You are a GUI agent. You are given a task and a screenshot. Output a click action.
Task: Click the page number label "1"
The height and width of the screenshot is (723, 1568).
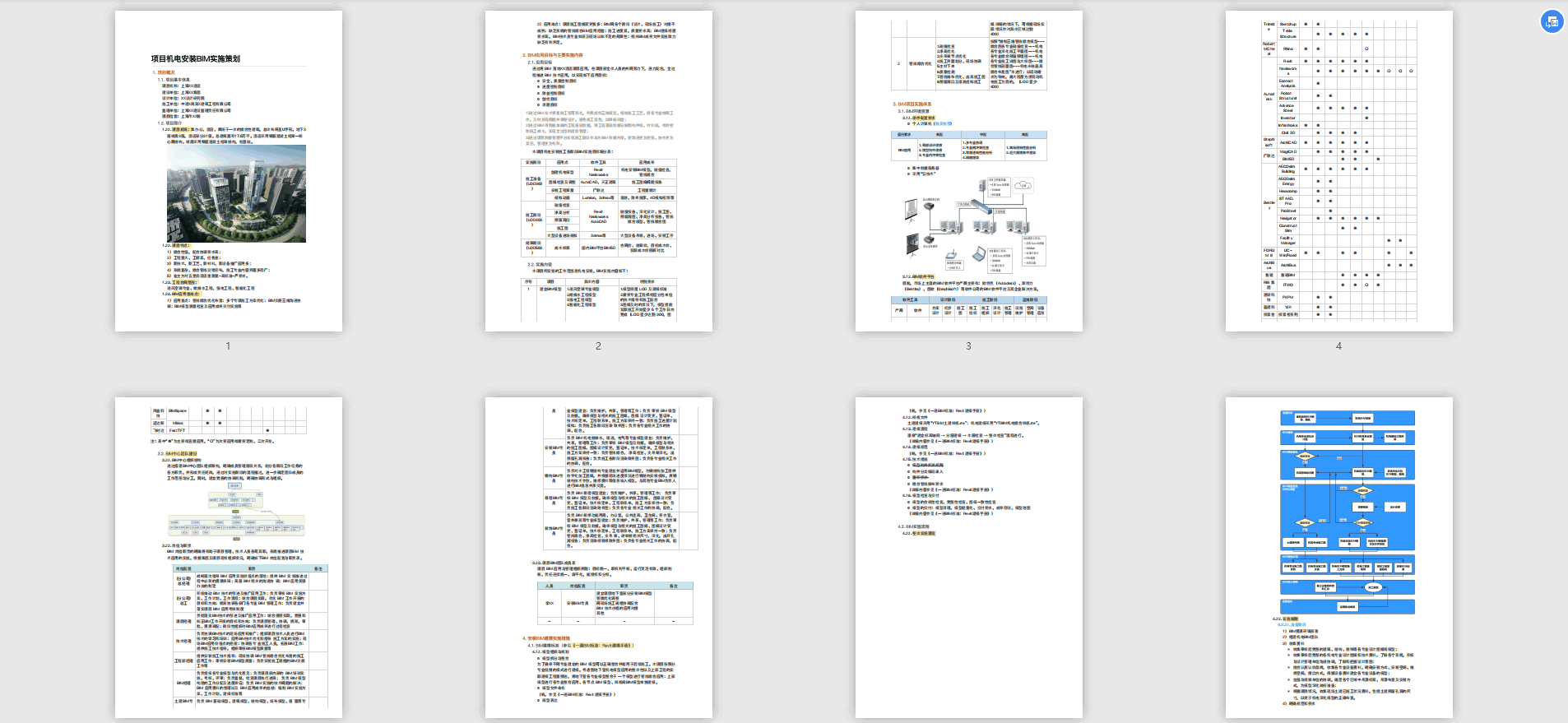point(229,346)
